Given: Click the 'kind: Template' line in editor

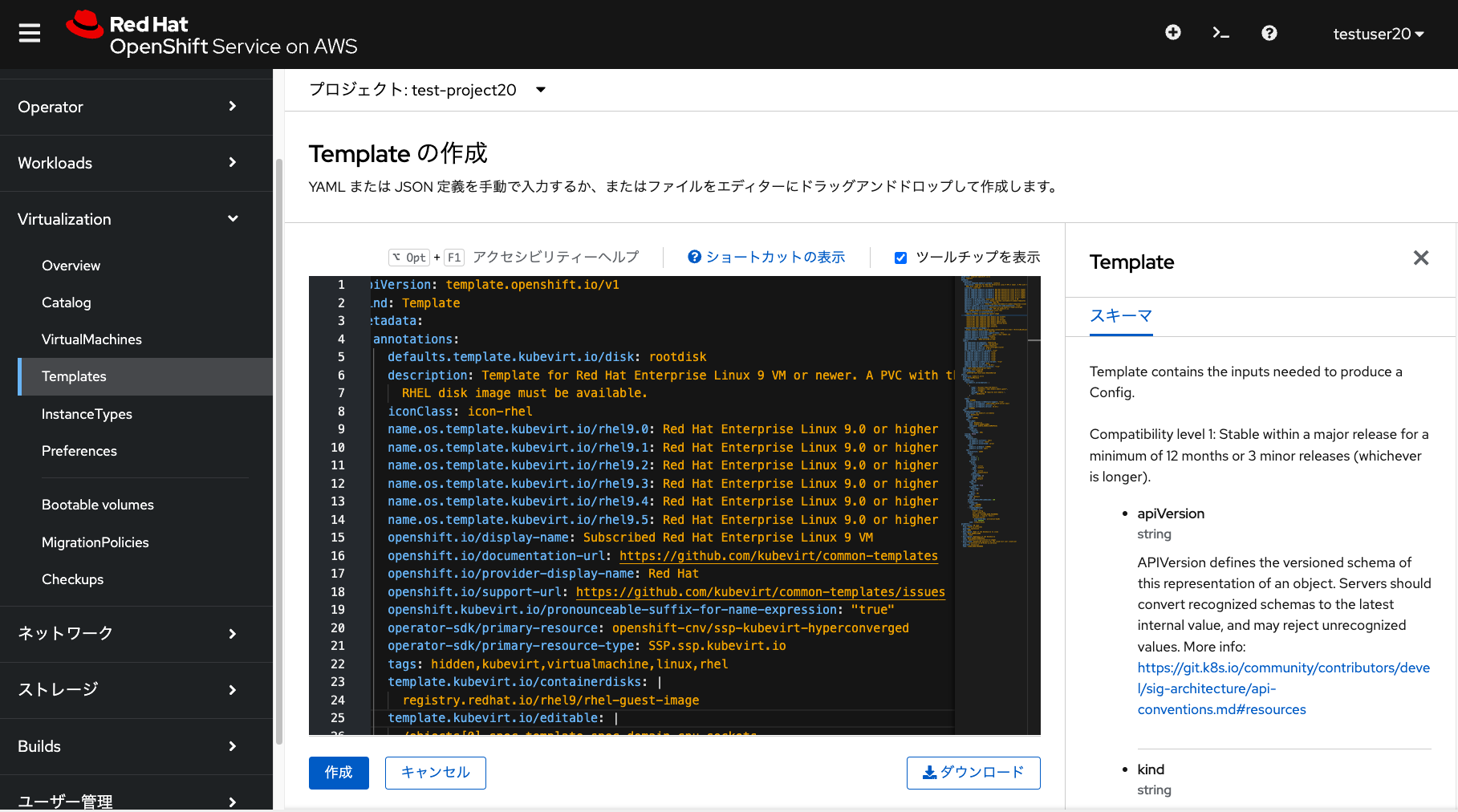Looking at the screenshot, I should pos(416,303).
